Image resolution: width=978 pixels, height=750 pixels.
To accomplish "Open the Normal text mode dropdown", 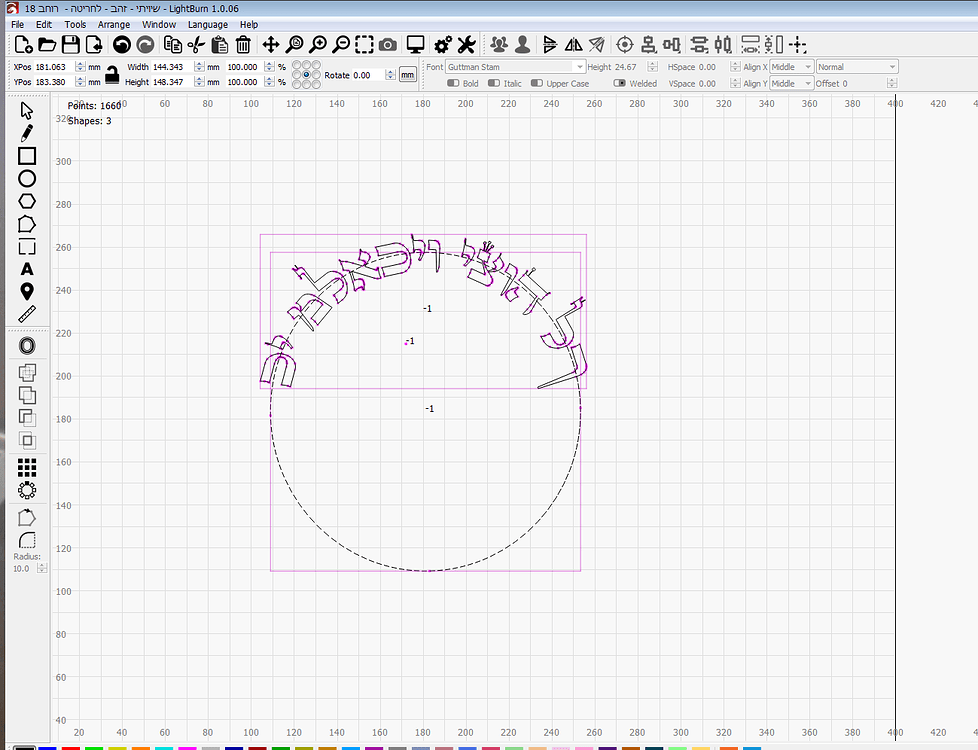I will [857, 67].
